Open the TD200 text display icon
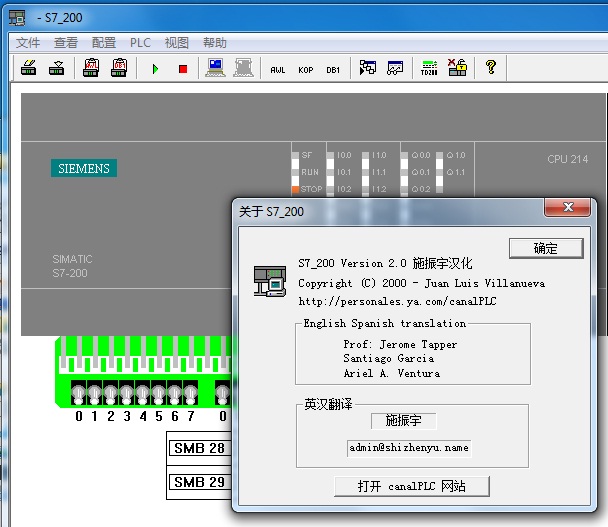The image size is (608, 527). pos(429,68)
